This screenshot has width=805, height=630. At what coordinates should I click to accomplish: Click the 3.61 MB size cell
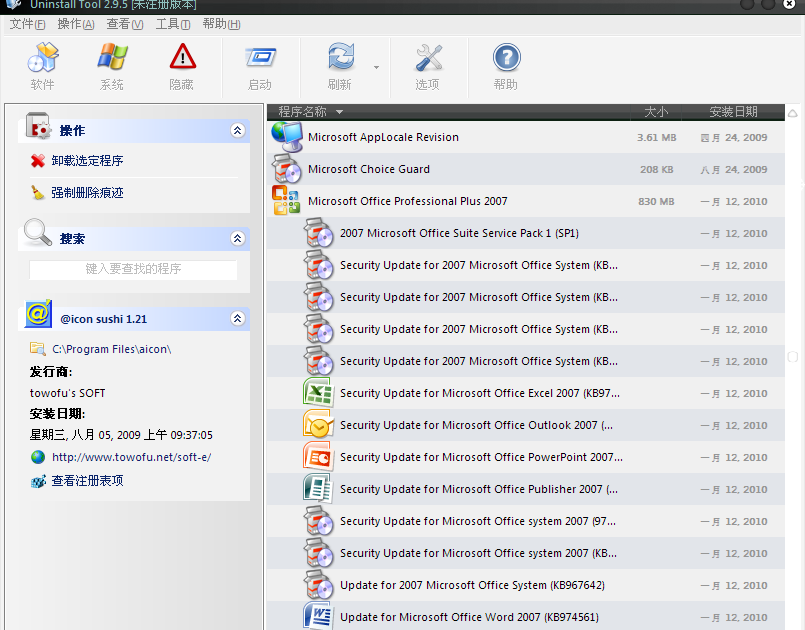(x=657, y=138)
